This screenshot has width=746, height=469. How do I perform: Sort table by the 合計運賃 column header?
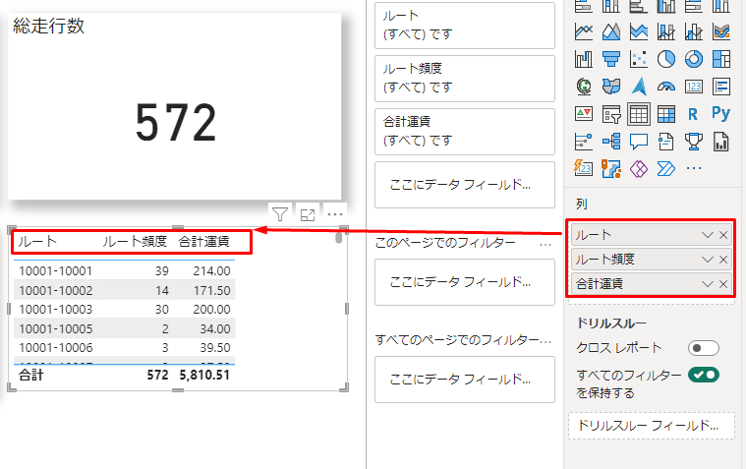(x=204, y=242)
